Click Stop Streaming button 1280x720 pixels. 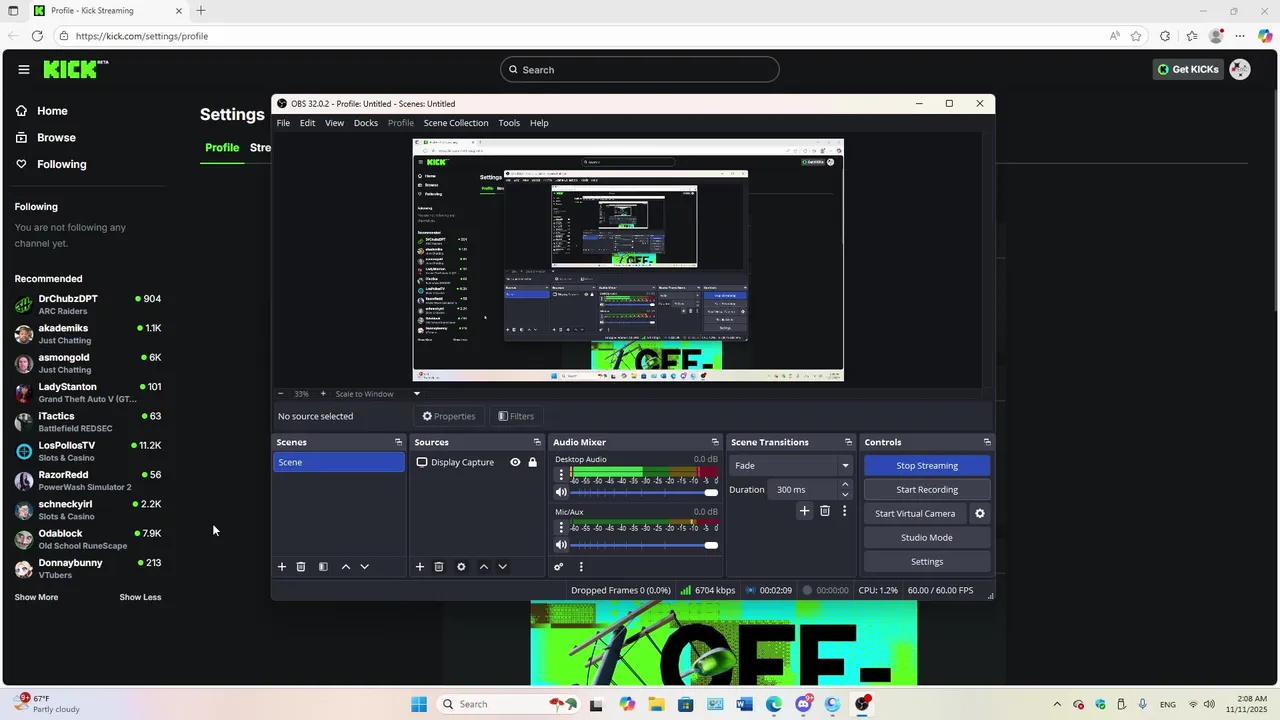pos(927,466)
